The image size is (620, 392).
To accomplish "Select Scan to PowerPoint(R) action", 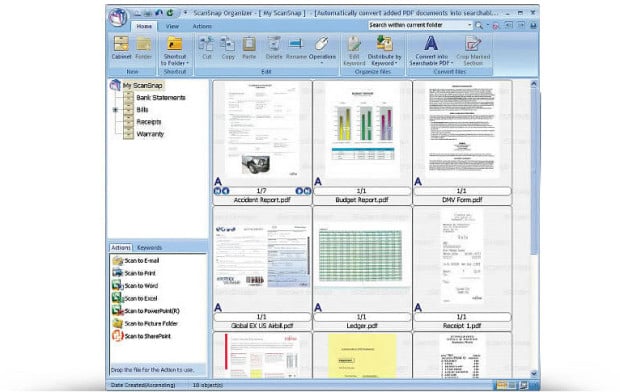I will pyautogui.click(x=146, y=311).
